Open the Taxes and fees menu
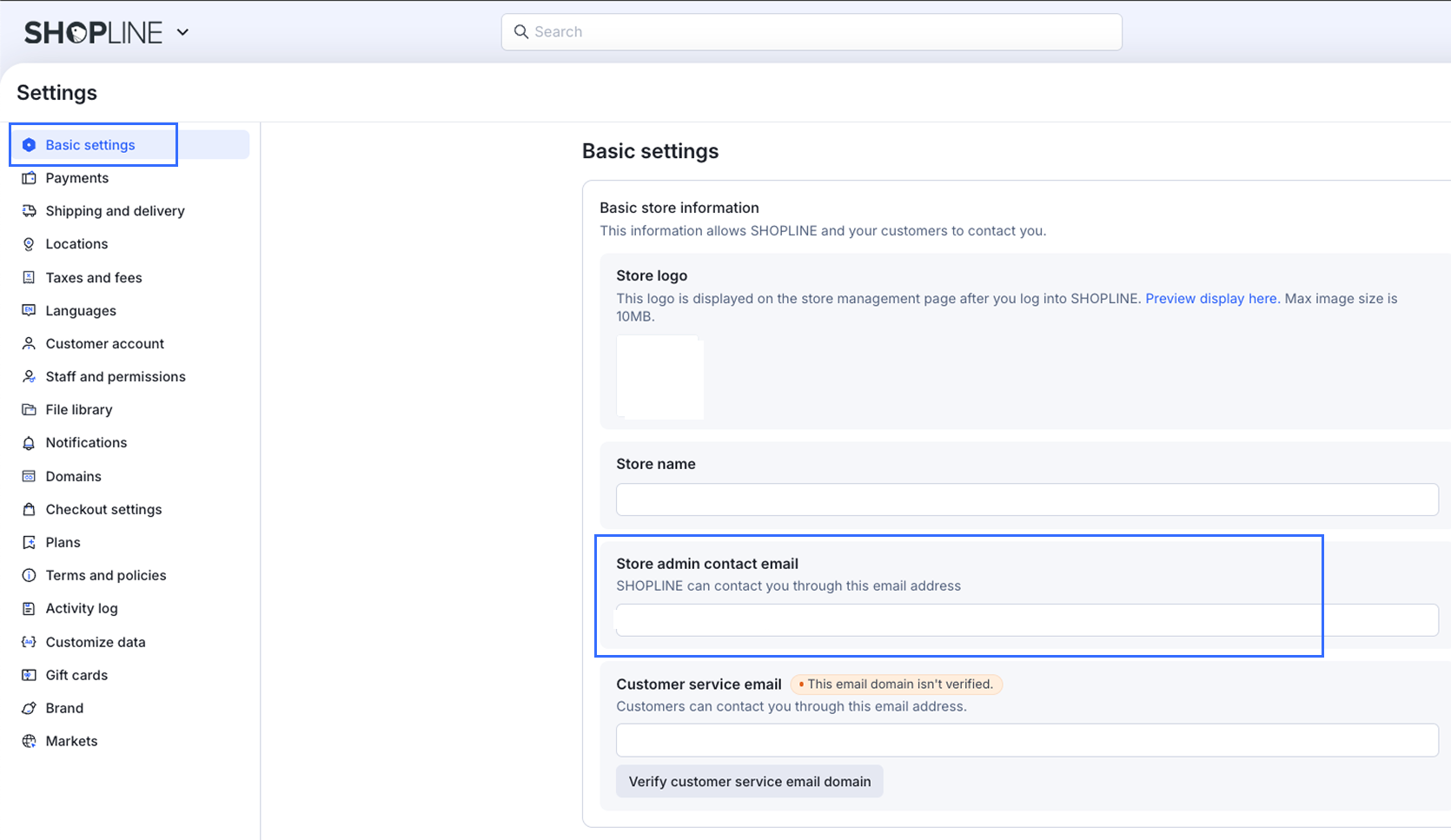Screen dimensions: 1451x840 coord(94,278)
